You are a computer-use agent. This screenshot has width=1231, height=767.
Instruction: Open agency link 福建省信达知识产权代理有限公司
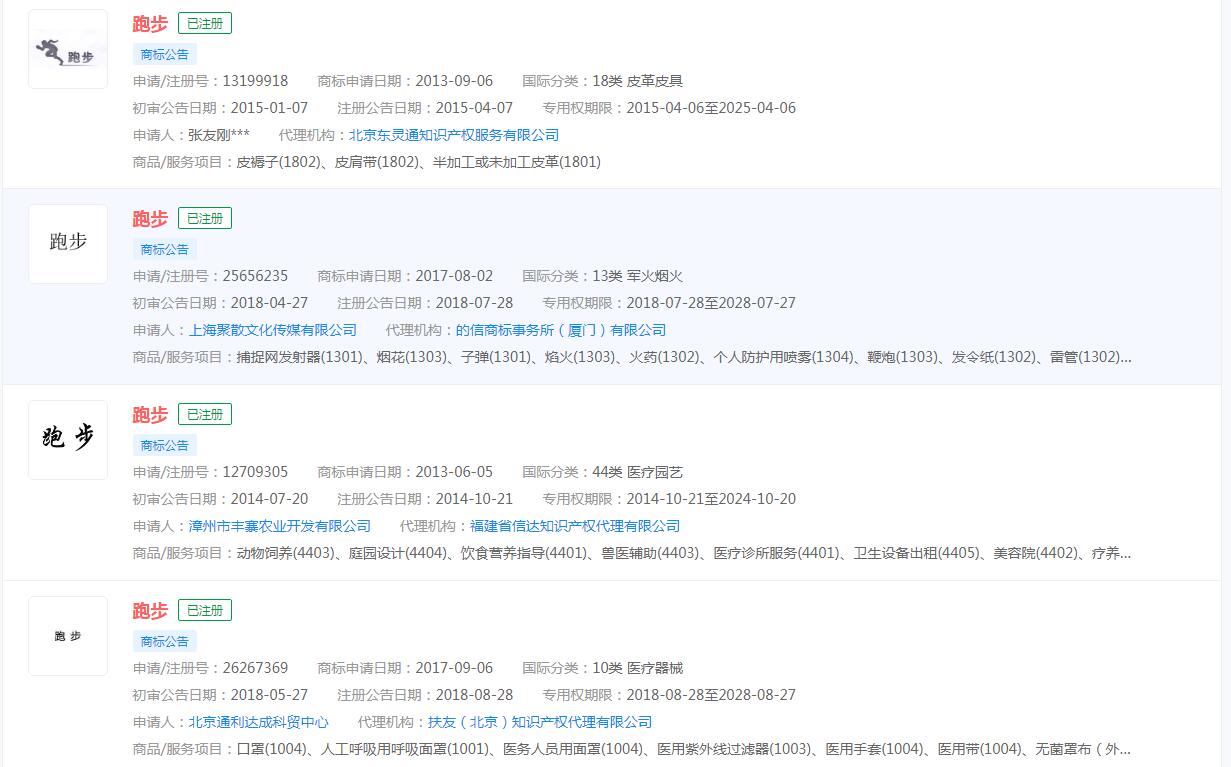(x=575, y=526)
